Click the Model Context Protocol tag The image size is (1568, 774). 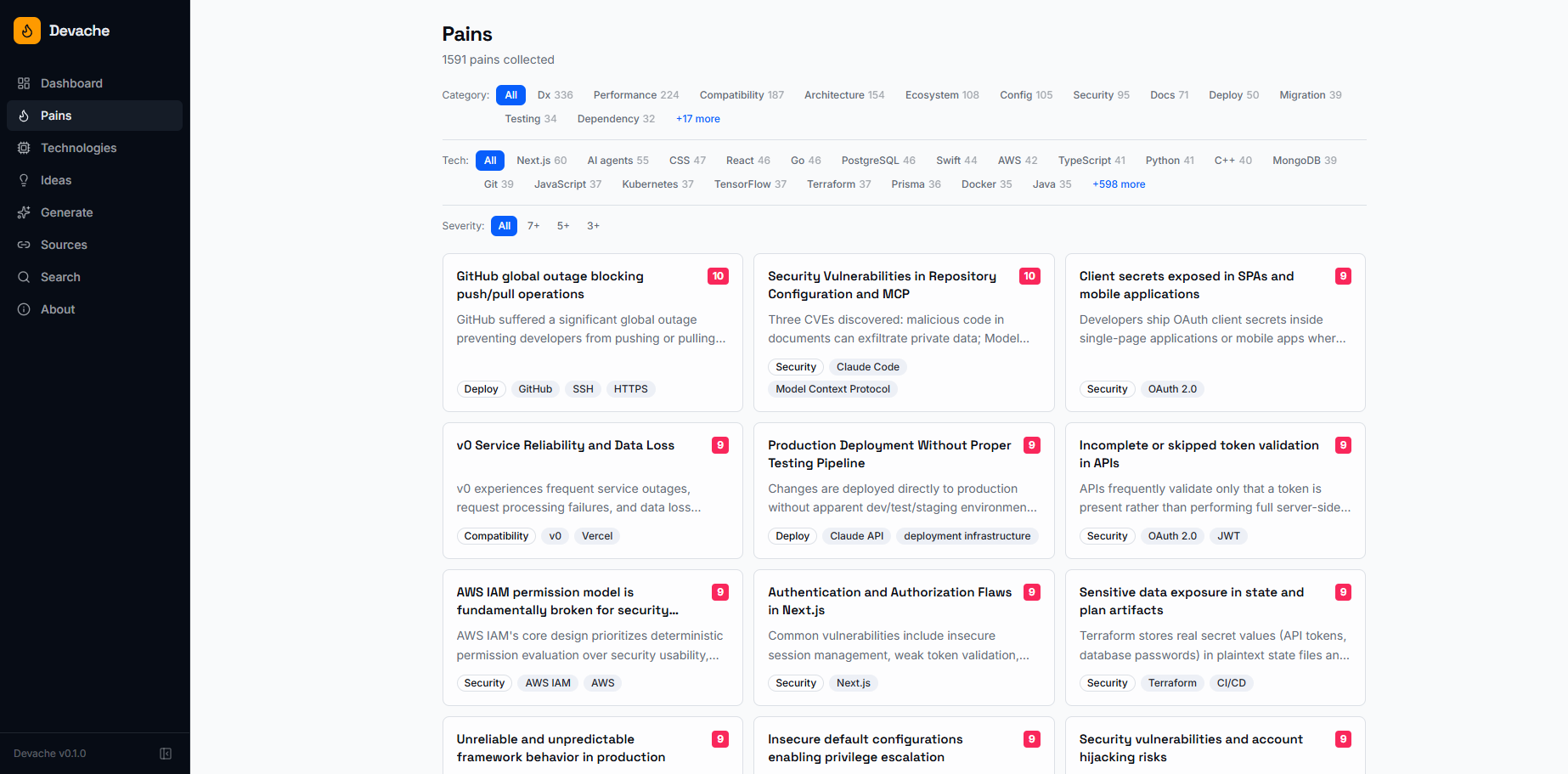pyautogui.click(x=832, y=389)
